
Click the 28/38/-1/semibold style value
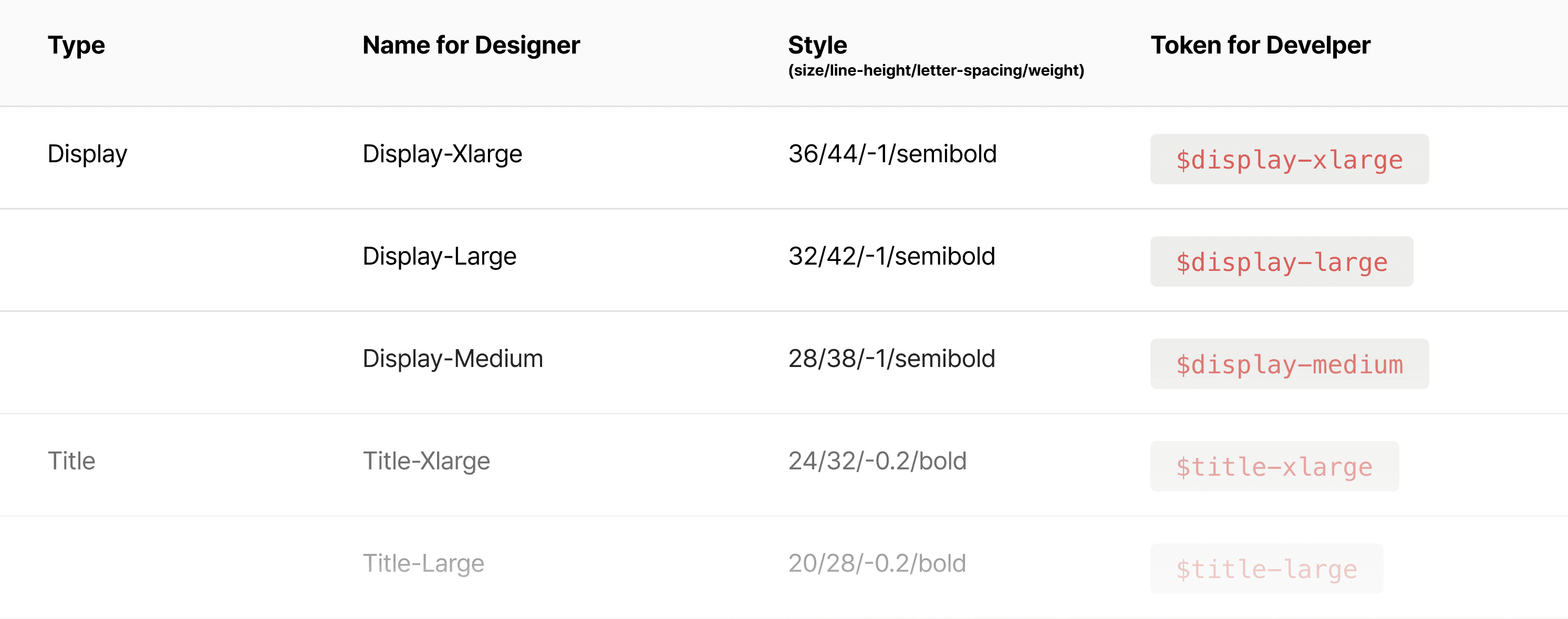click(x=891, y=359)
